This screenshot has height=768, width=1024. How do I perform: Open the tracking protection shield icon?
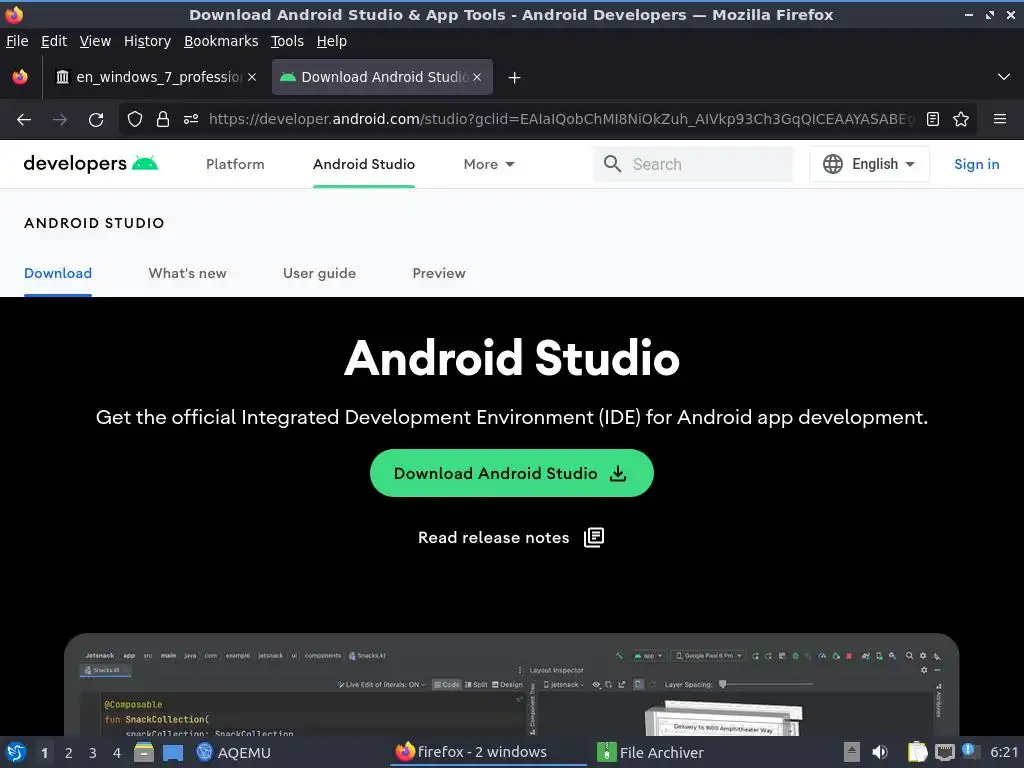coord(135,119)
